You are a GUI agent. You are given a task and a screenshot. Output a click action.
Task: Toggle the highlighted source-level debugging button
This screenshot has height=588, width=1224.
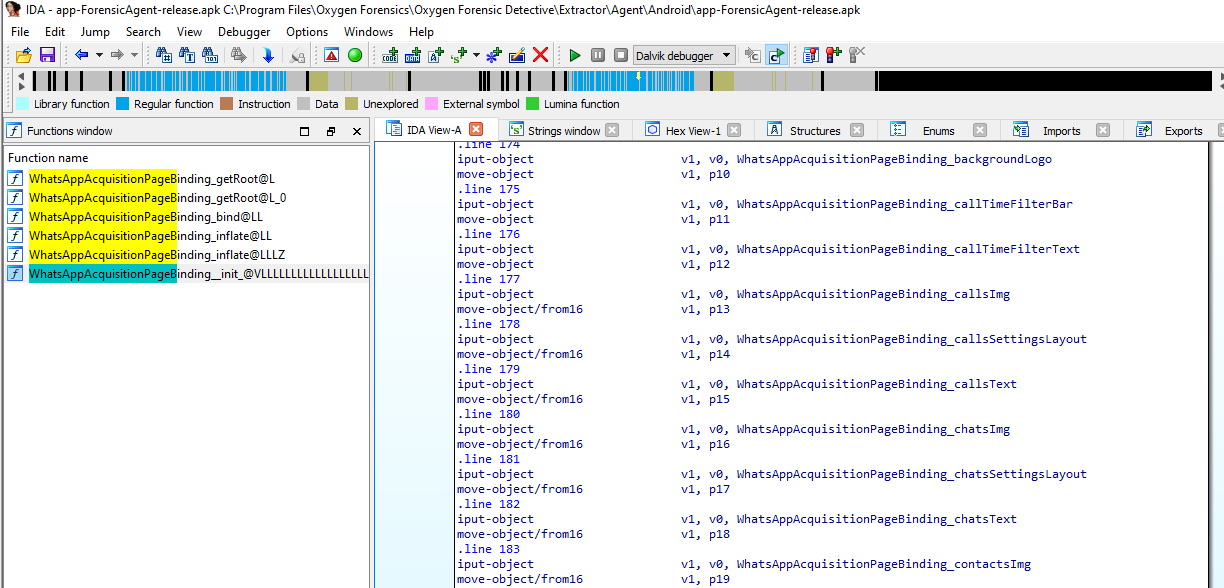(776, 55)
